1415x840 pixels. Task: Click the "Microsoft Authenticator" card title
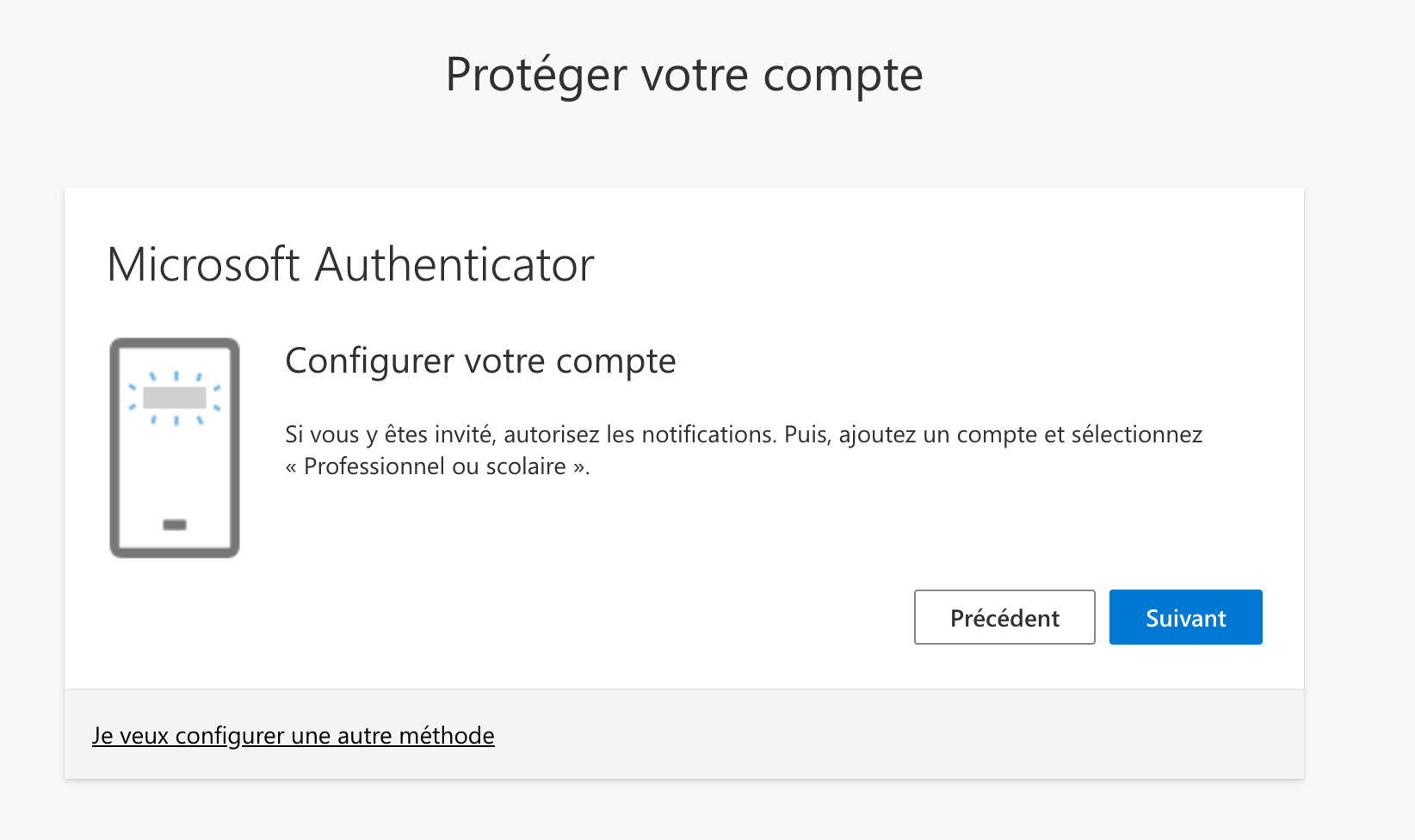click(350, 264)
